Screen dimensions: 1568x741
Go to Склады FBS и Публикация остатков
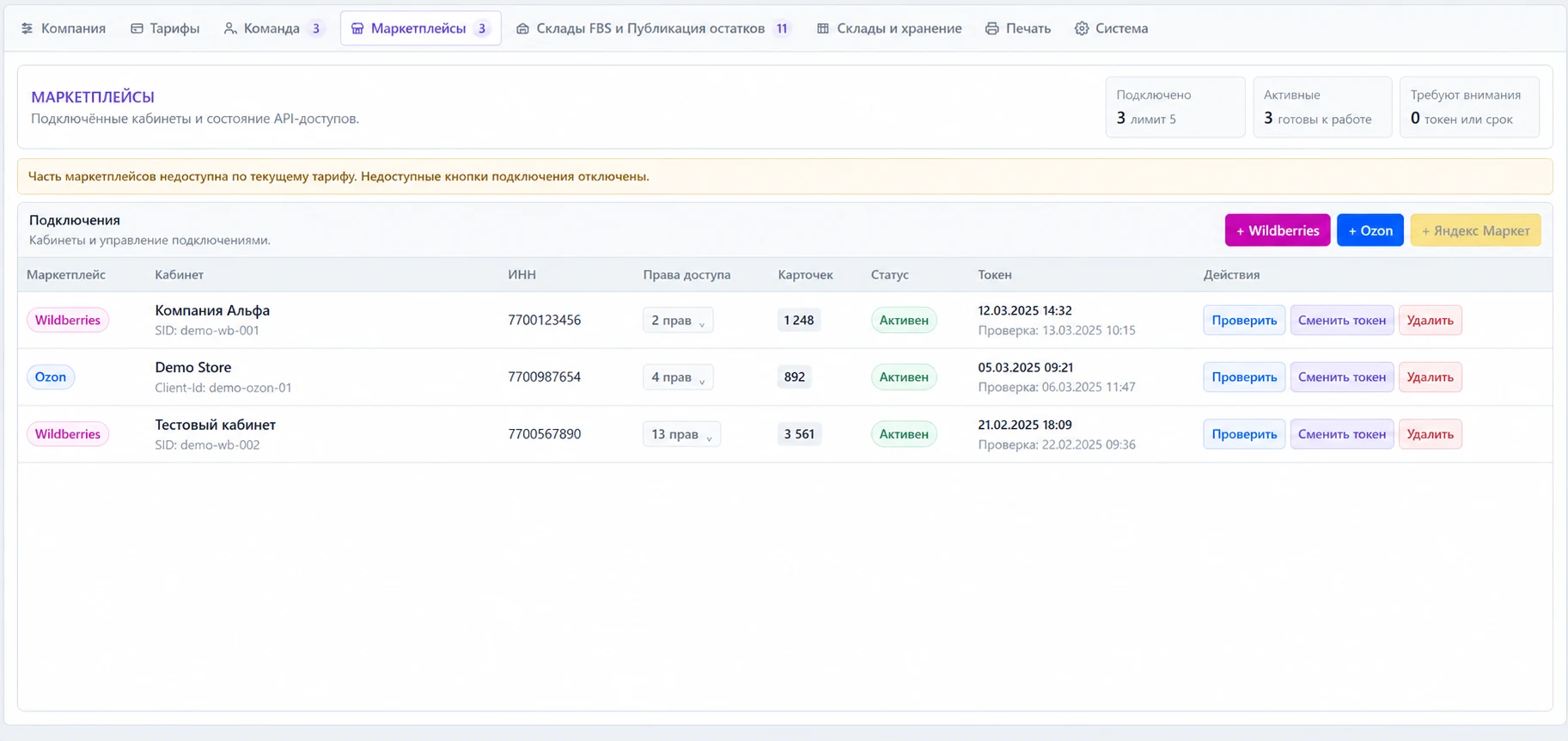653,28
